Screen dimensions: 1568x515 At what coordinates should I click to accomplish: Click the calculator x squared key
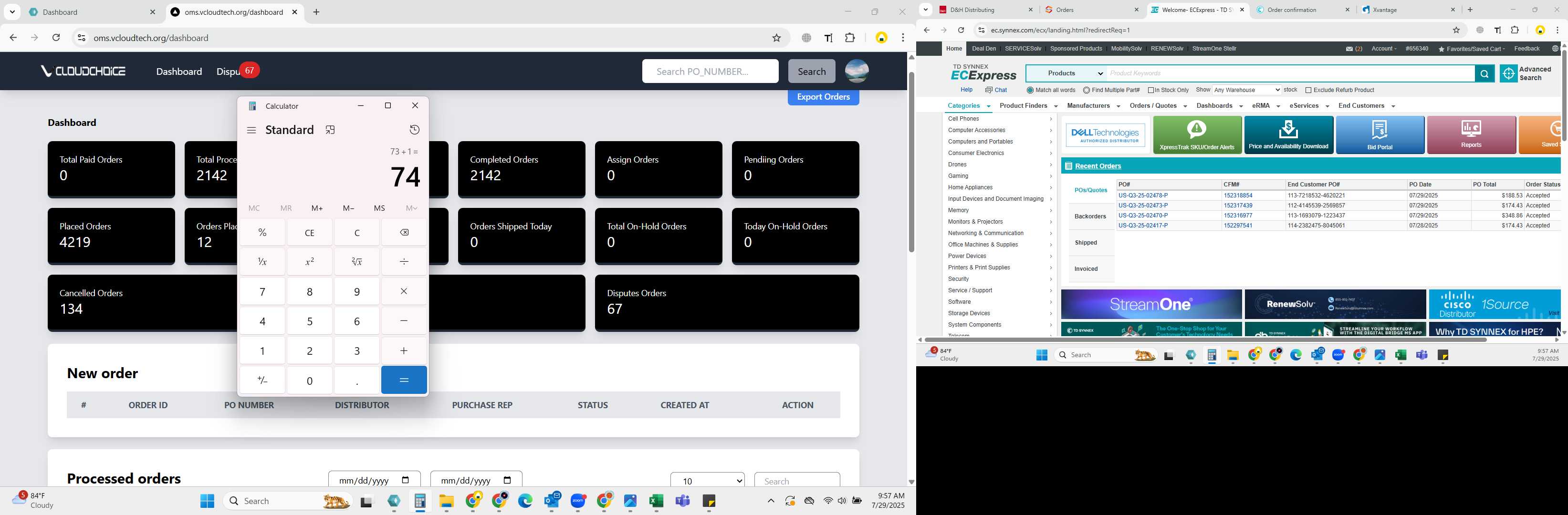(x=310, y=262)
